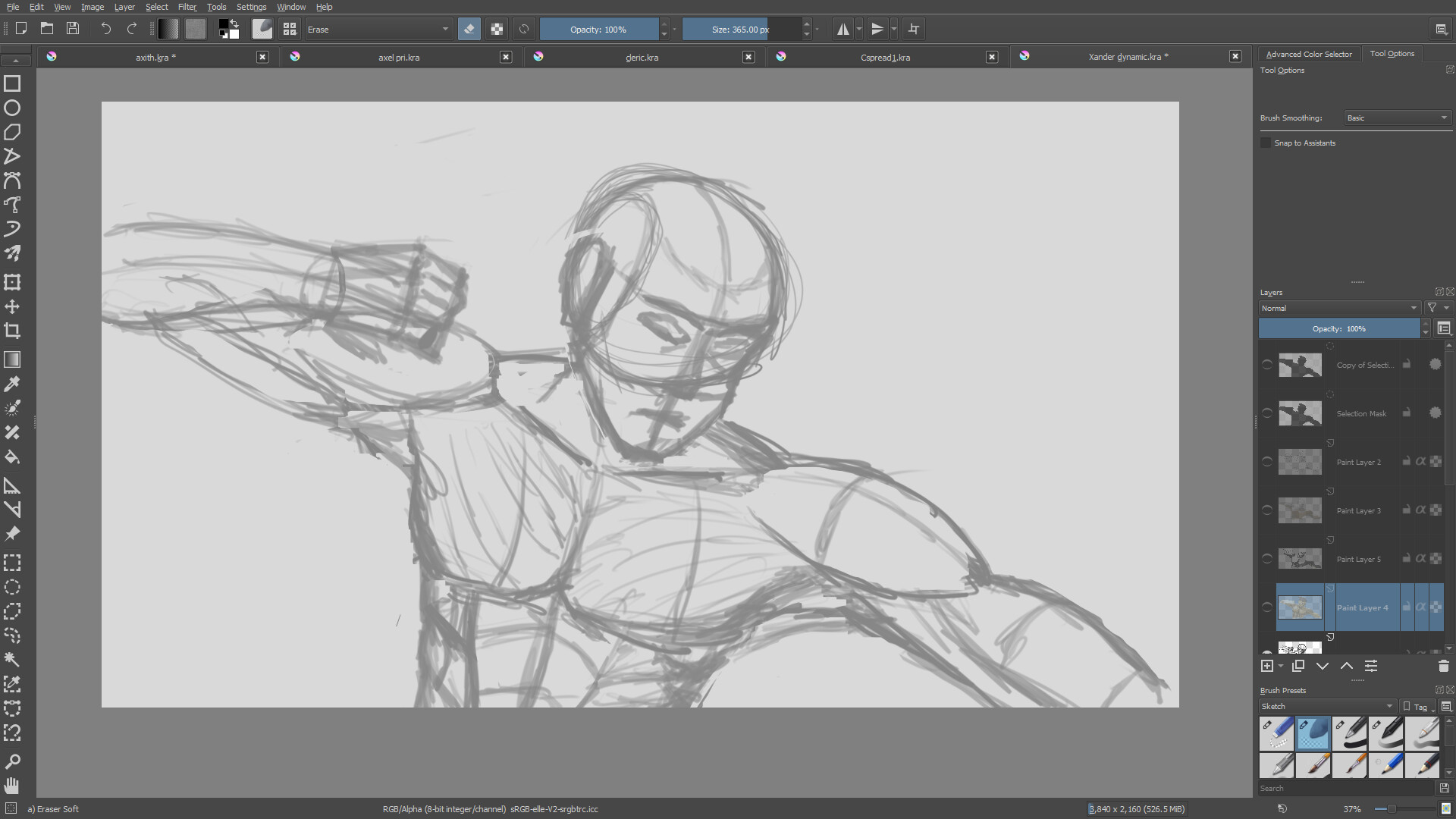Select the Crop tool
This screenshot has width=1456, height=819.
12,331
